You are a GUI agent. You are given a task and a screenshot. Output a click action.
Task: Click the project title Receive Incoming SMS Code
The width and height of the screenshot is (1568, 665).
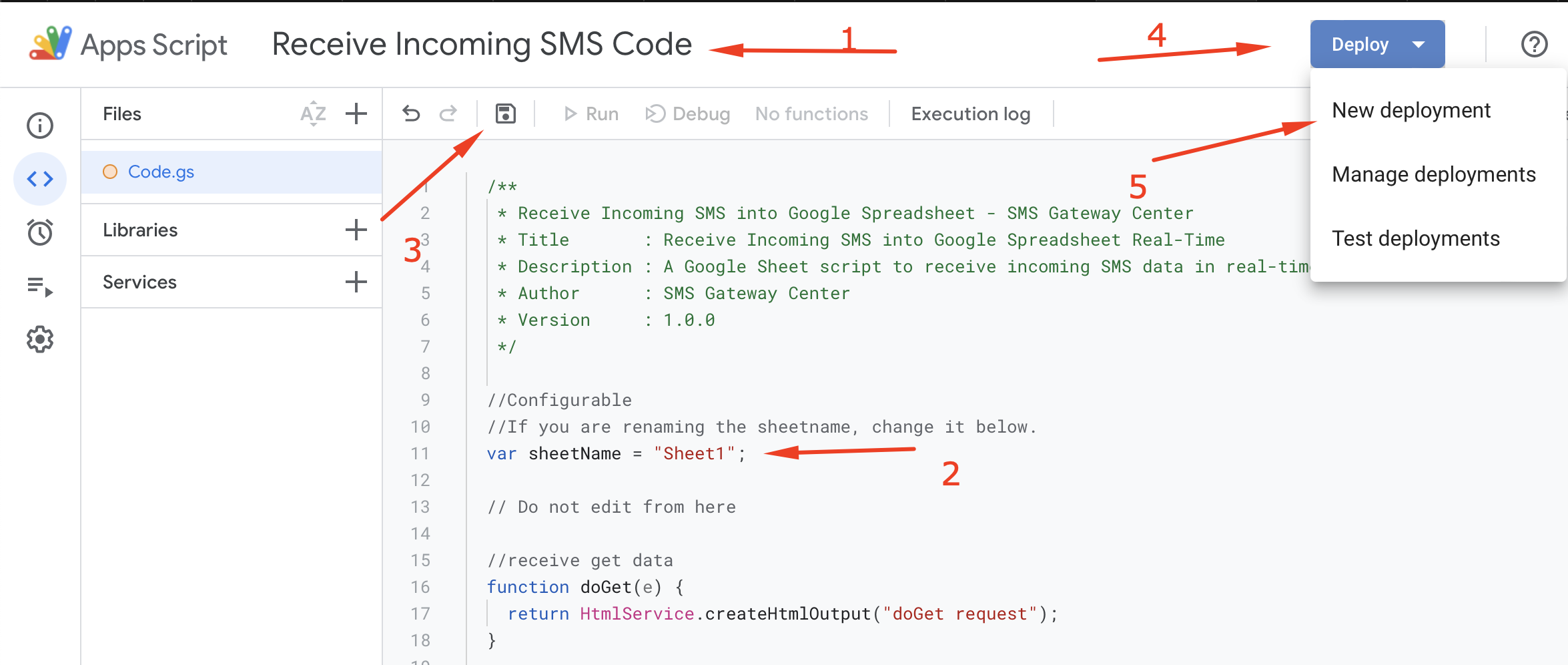[482, 44]
